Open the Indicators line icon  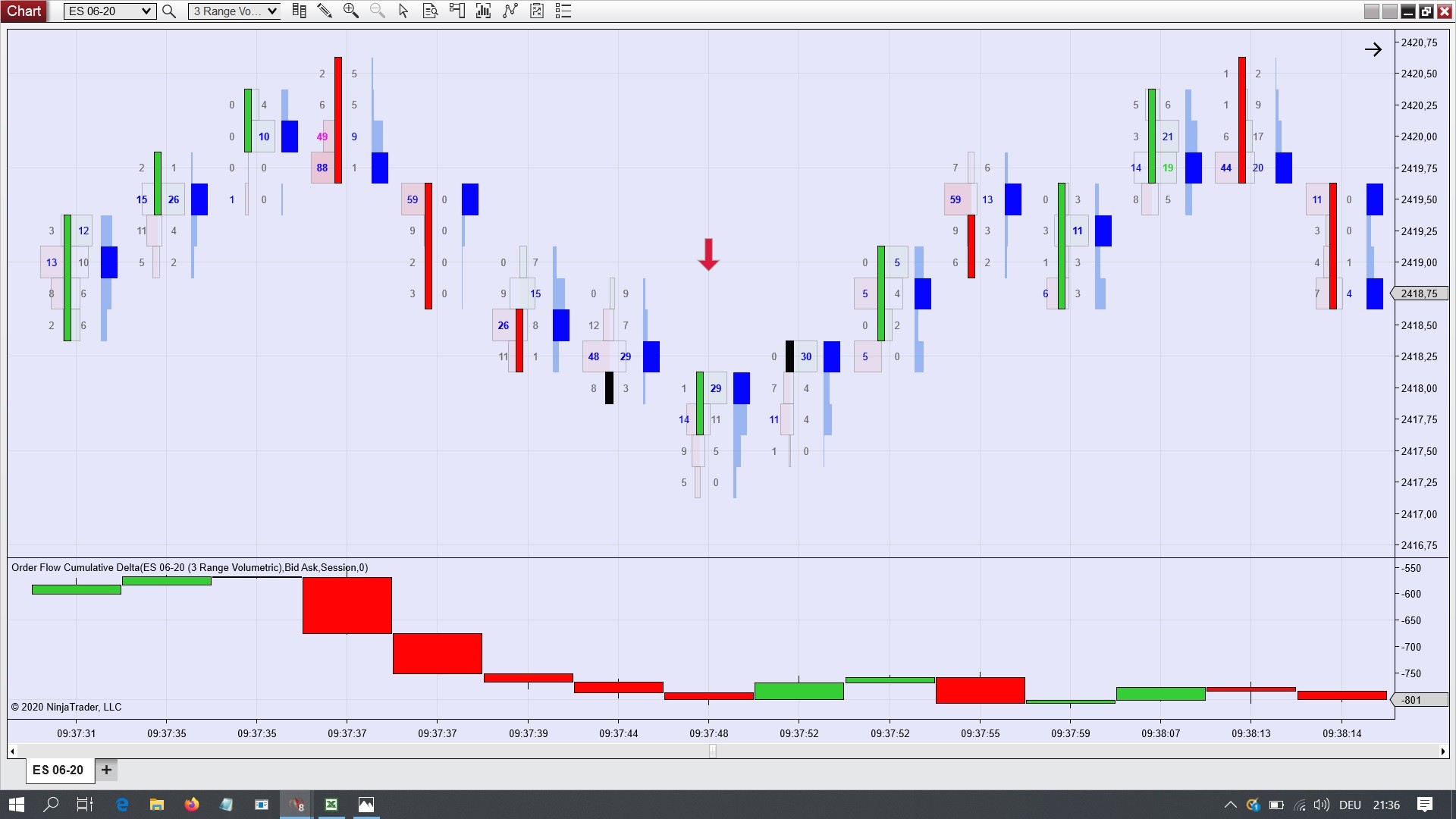point(510,11)
